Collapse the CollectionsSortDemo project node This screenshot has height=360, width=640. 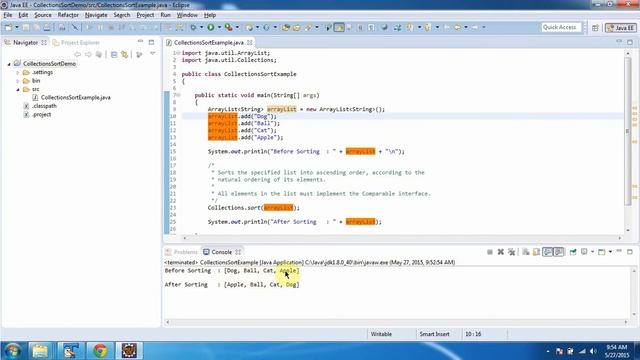point(9,64)
